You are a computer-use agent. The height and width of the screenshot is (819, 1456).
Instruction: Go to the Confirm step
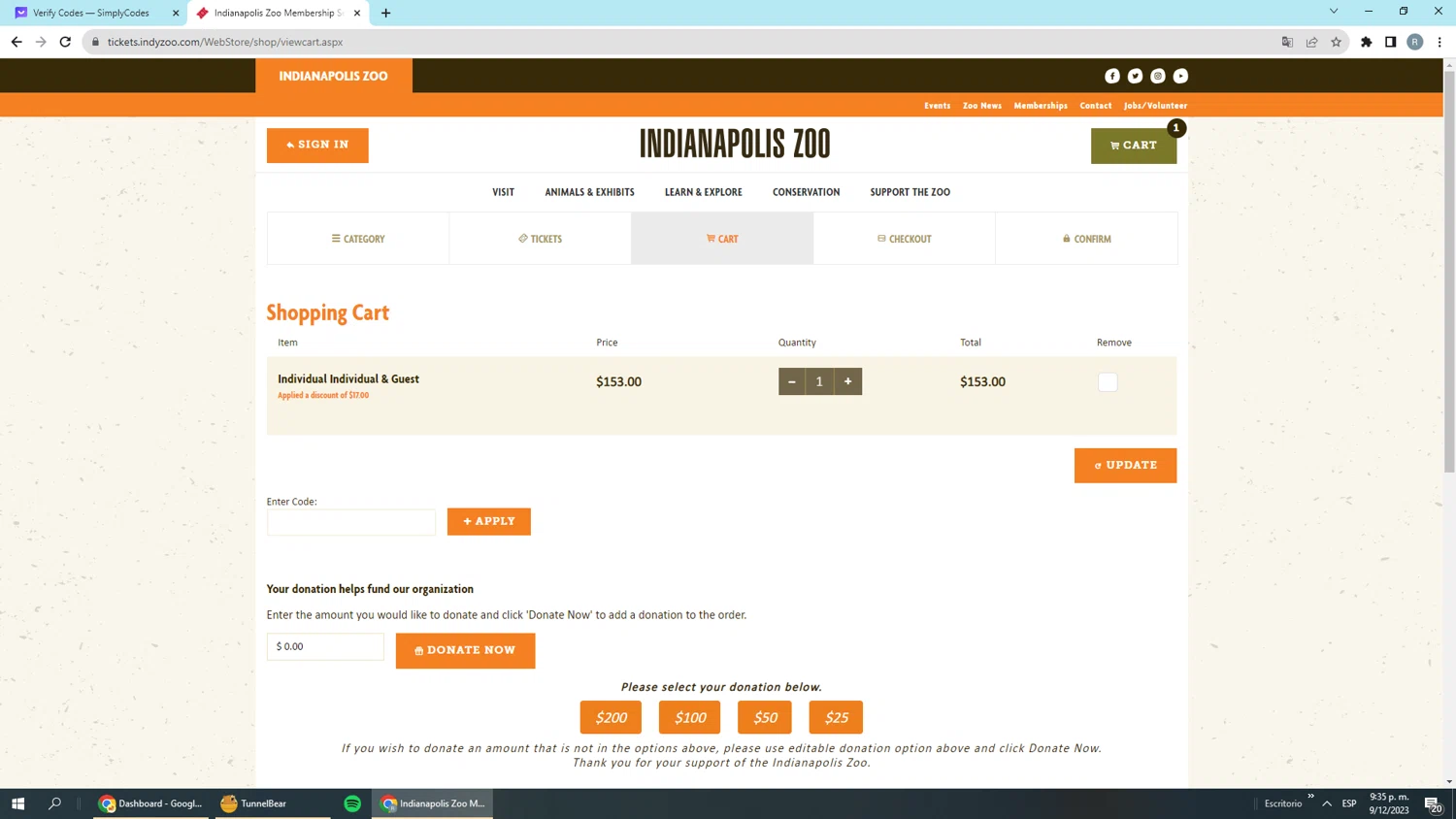(1086, 239)
